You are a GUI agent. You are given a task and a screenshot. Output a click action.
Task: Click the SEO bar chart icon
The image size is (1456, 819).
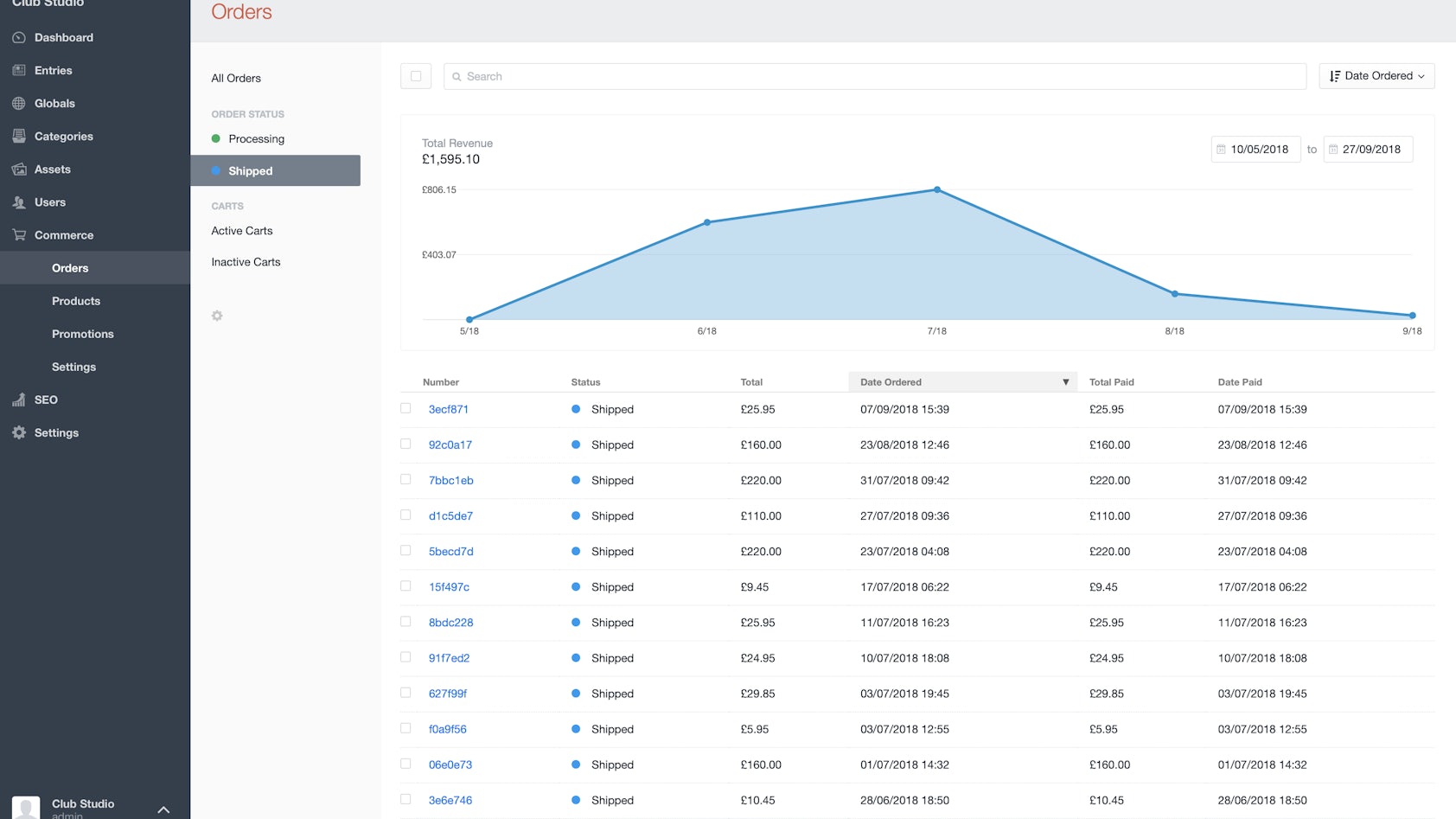pos(19,400)
